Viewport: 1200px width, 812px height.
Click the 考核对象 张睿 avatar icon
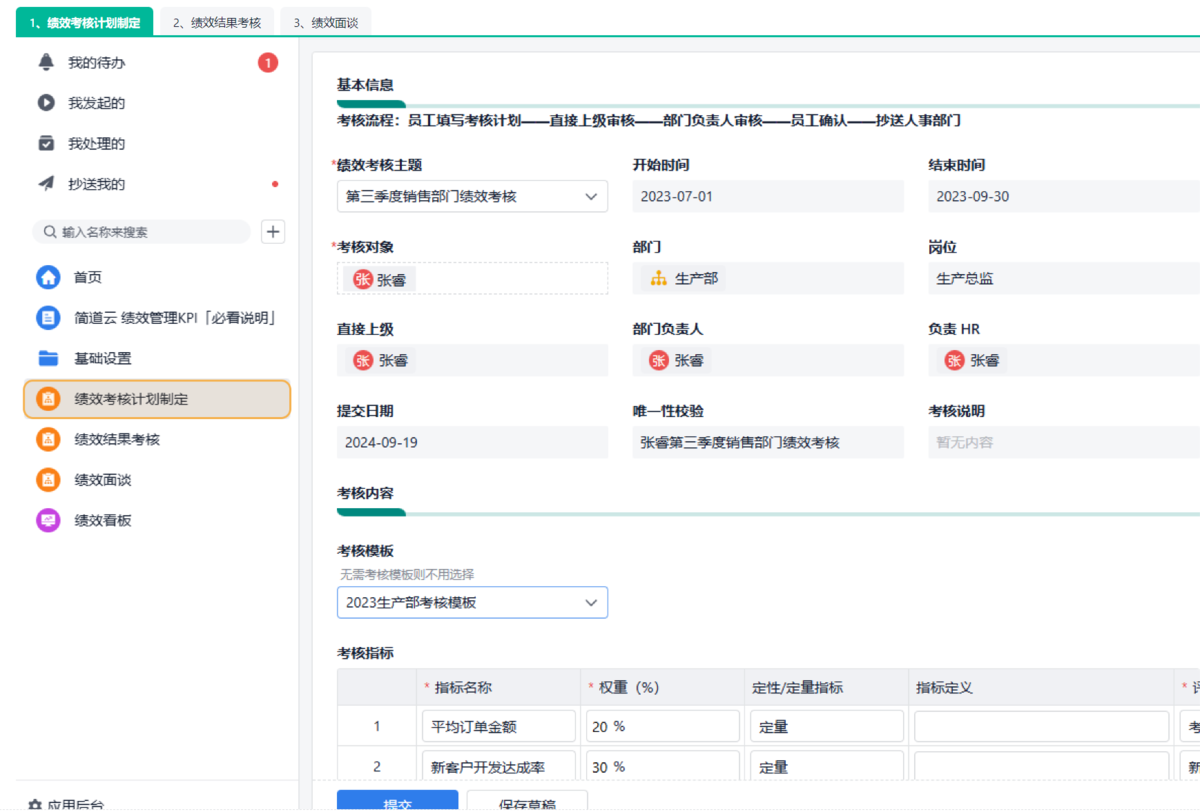(x=362, y=279)
